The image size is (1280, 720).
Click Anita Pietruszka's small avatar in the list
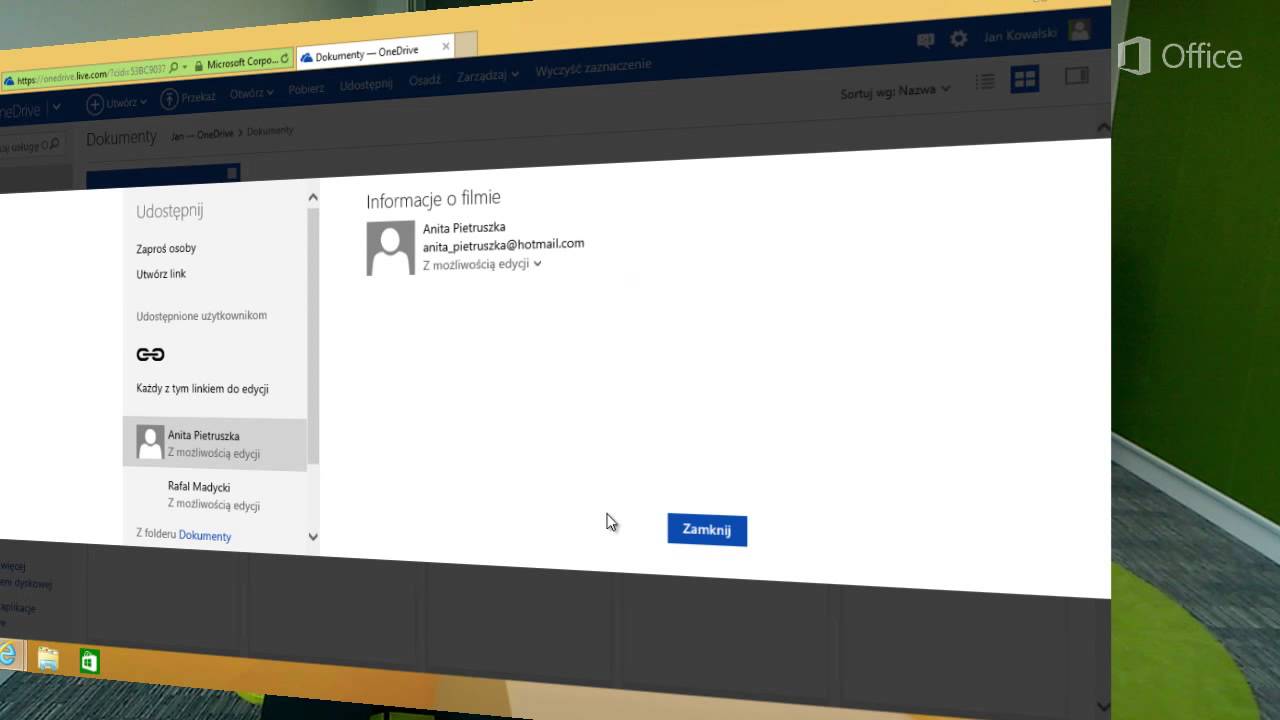[x=150, y=442]
